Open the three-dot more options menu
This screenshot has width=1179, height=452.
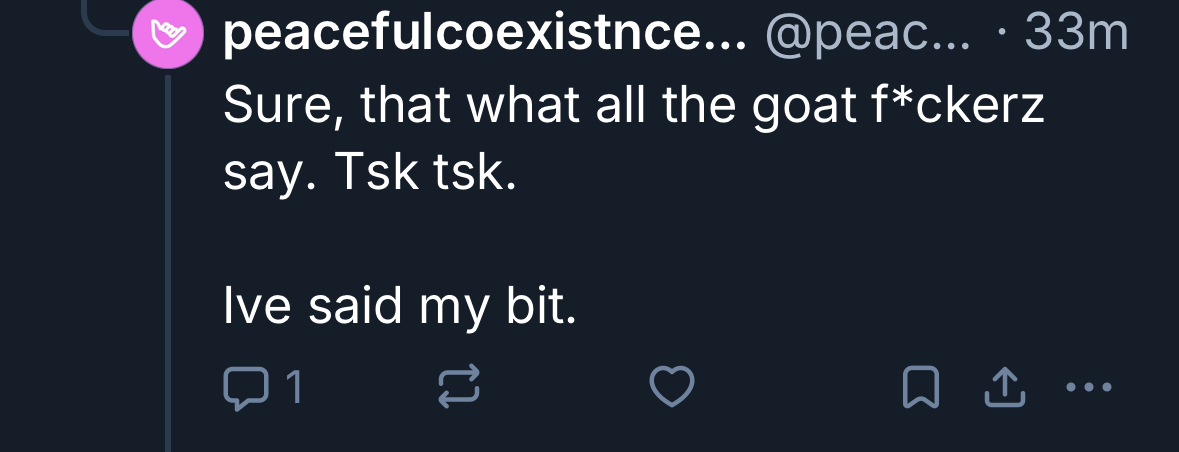(1089, 387)
